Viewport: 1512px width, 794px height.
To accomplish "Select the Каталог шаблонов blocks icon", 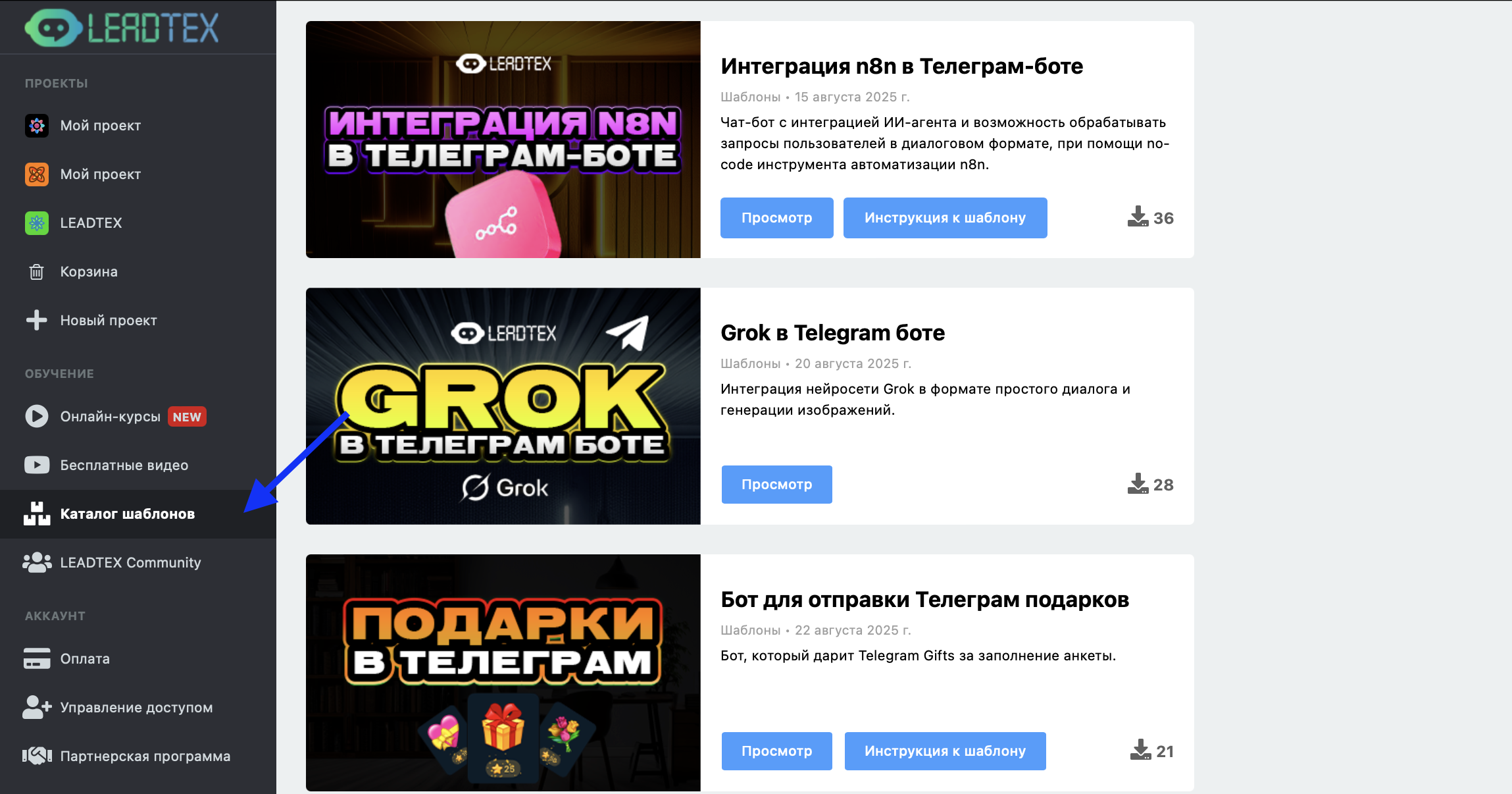I will (x=37, y=514).
